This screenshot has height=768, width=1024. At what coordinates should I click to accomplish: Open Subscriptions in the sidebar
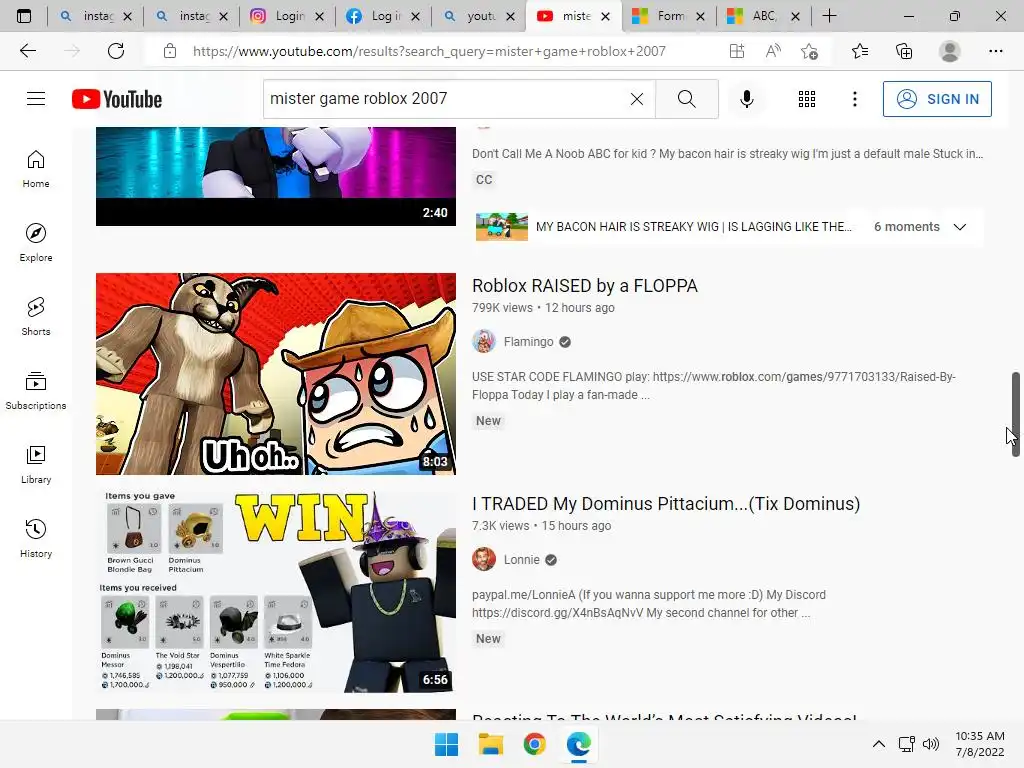(x=36, y=391)
